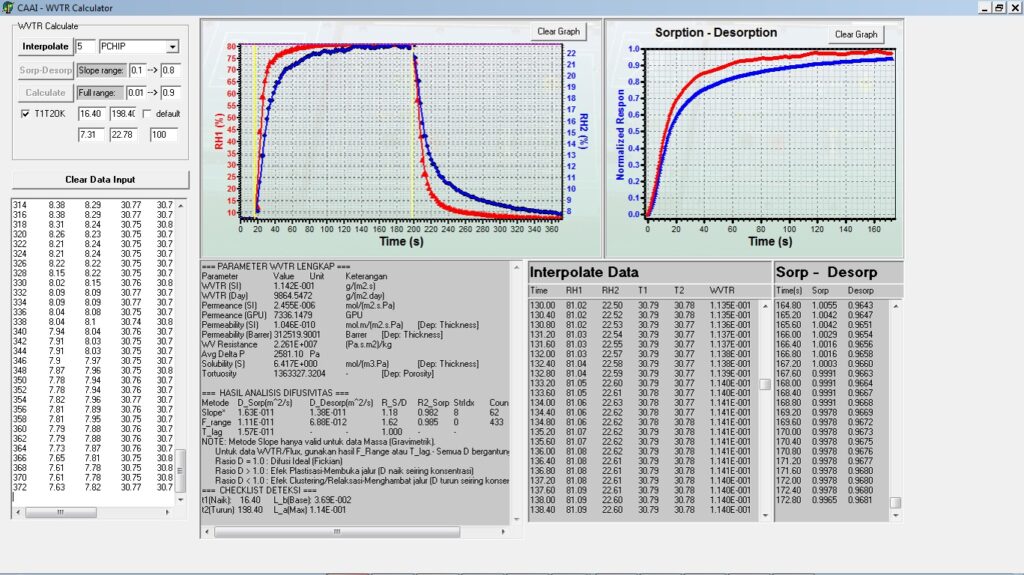Toggle the T1T2OK checkbox

click(x=25, y=114)
